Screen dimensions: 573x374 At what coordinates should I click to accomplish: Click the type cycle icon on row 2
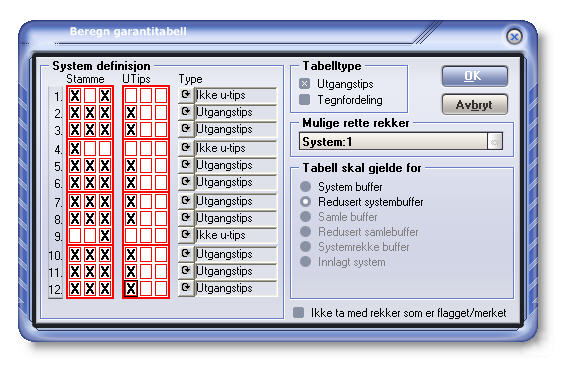pyautogui.click(x=186, y=112)
